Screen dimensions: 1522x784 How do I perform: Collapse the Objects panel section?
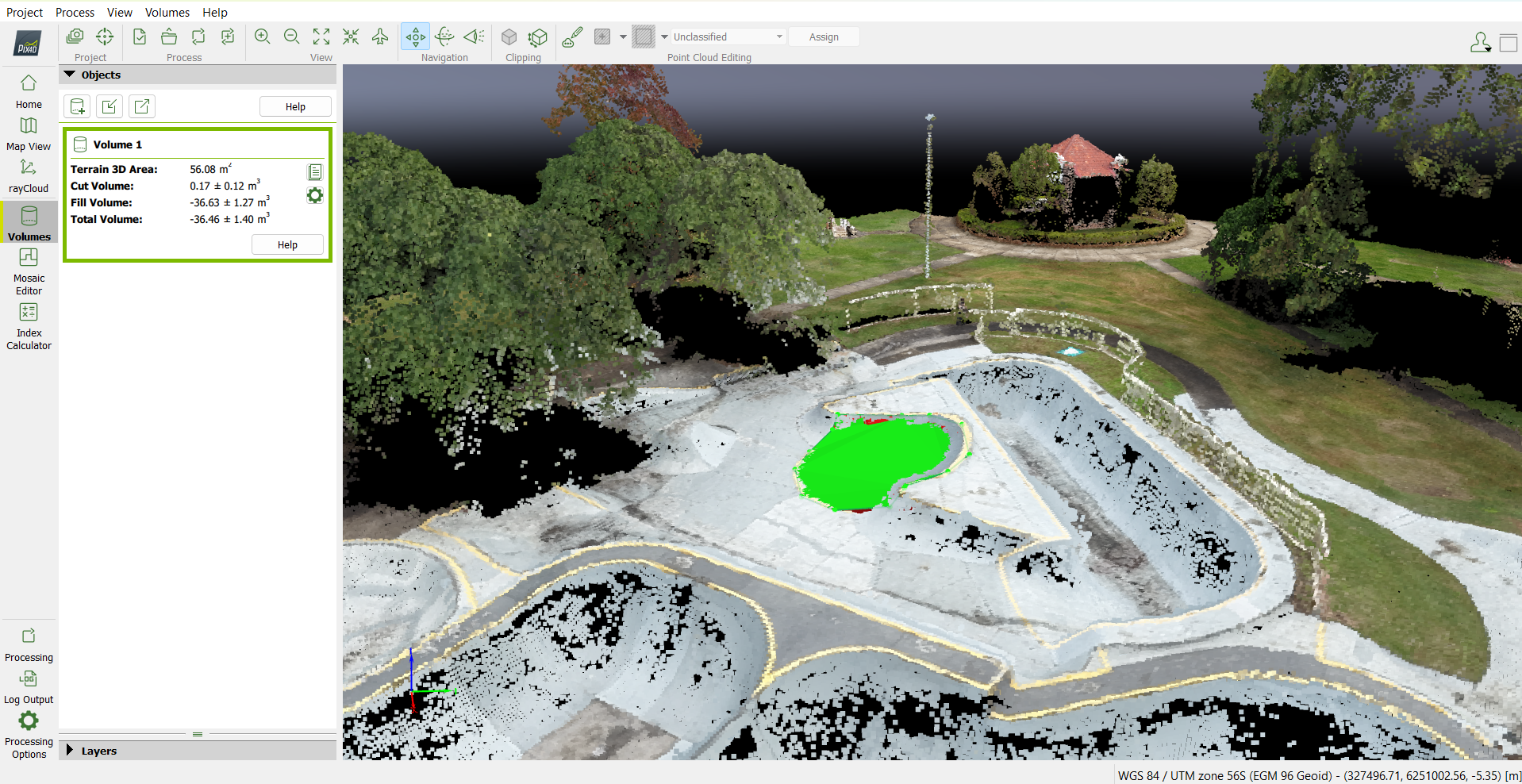(x=70, y=75)
